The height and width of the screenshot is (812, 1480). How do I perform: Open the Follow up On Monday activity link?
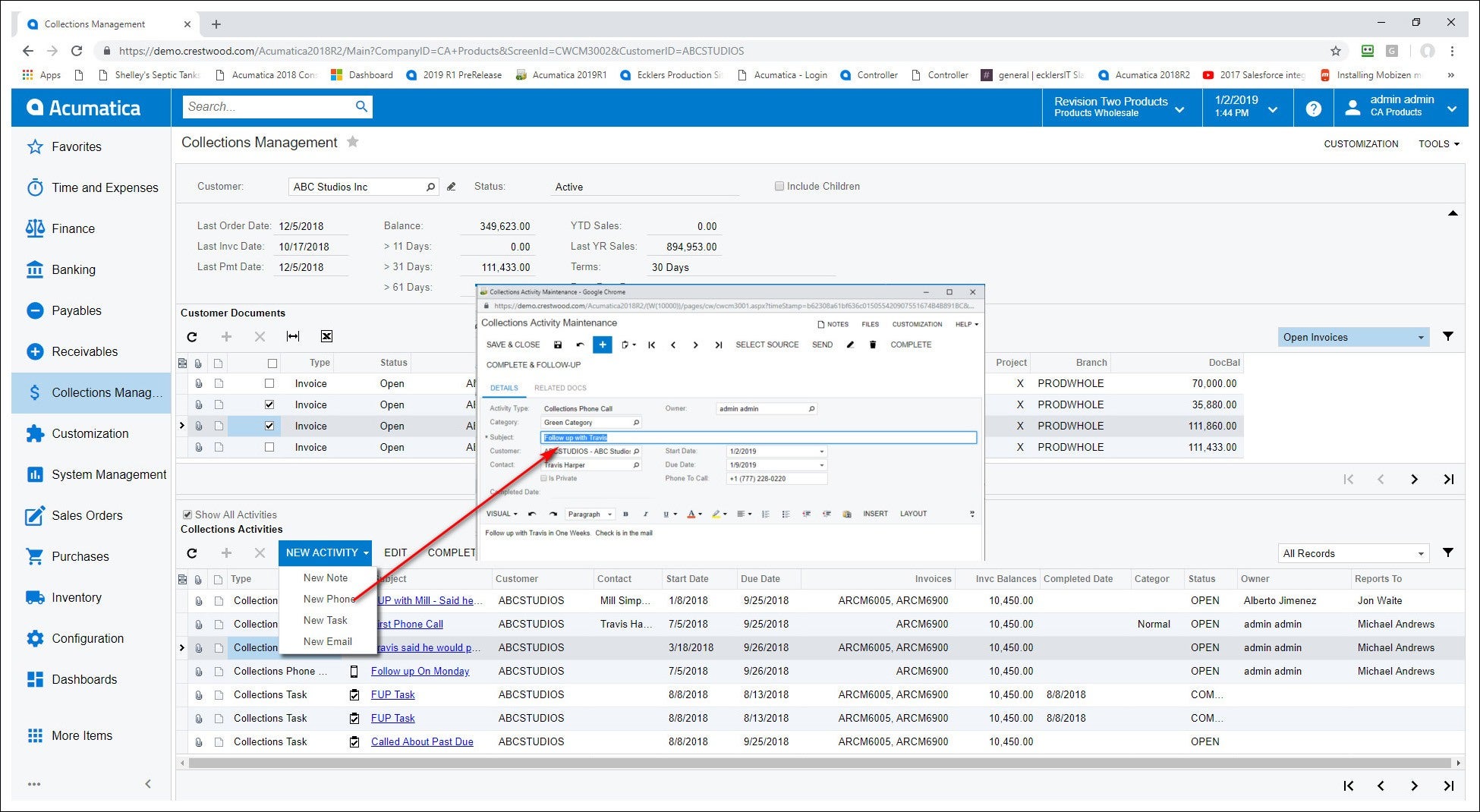point(420,671)
